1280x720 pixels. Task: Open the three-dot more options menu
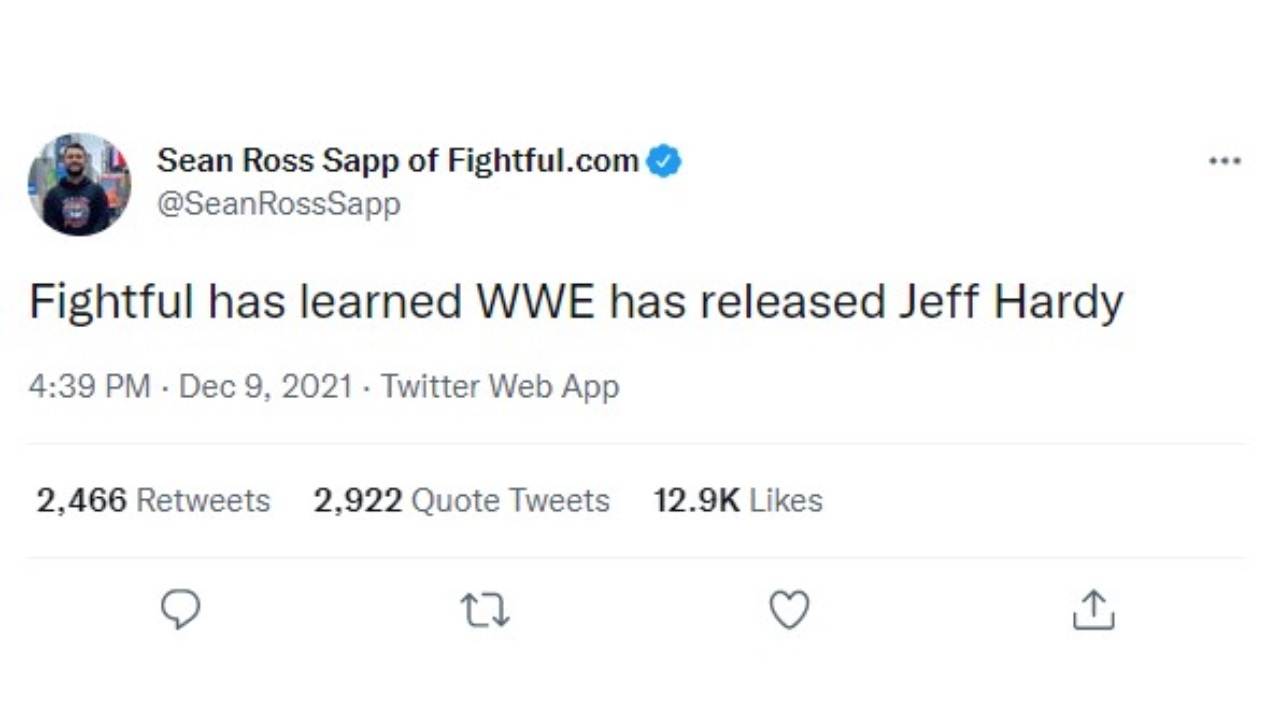(1224, 161)
